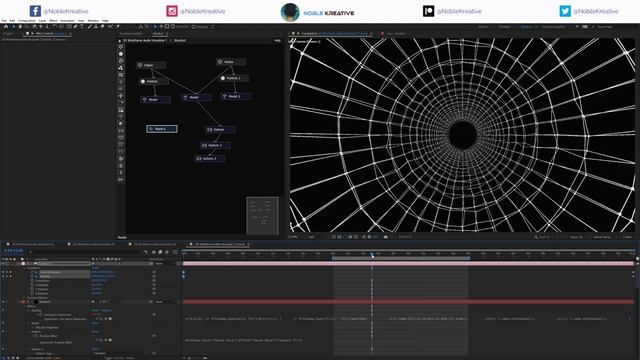Select the Brush tool

click(90, 27)
